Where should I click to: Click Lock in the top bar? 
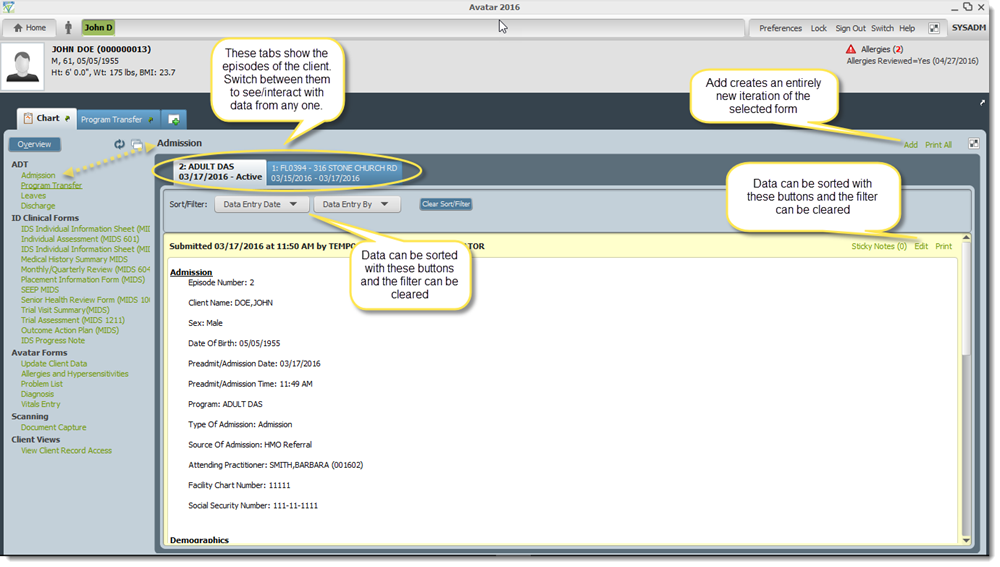818,28
